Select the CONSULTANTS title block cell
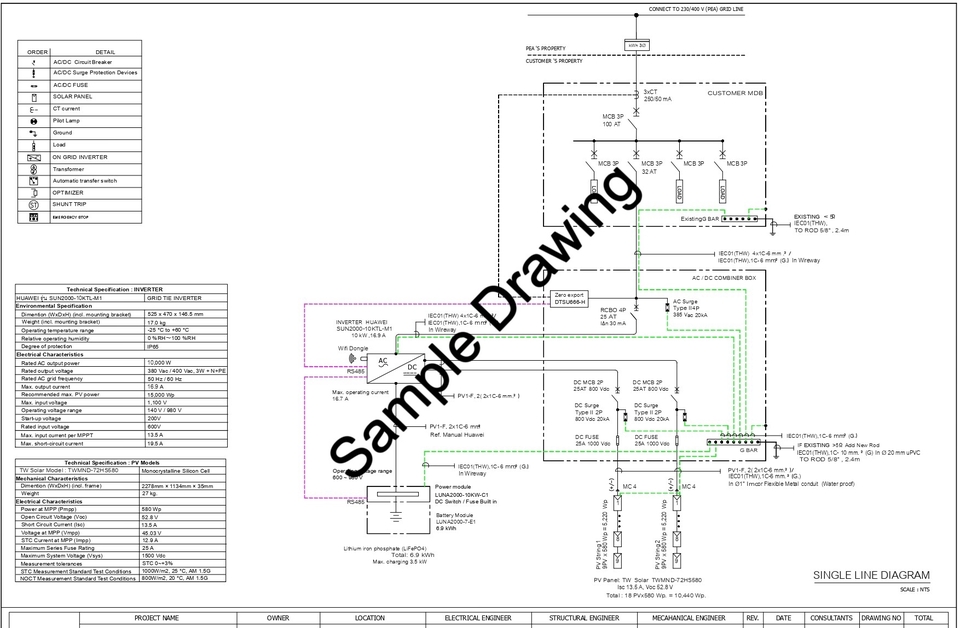Viewport: 960px width, 628px height. point(831,618)
